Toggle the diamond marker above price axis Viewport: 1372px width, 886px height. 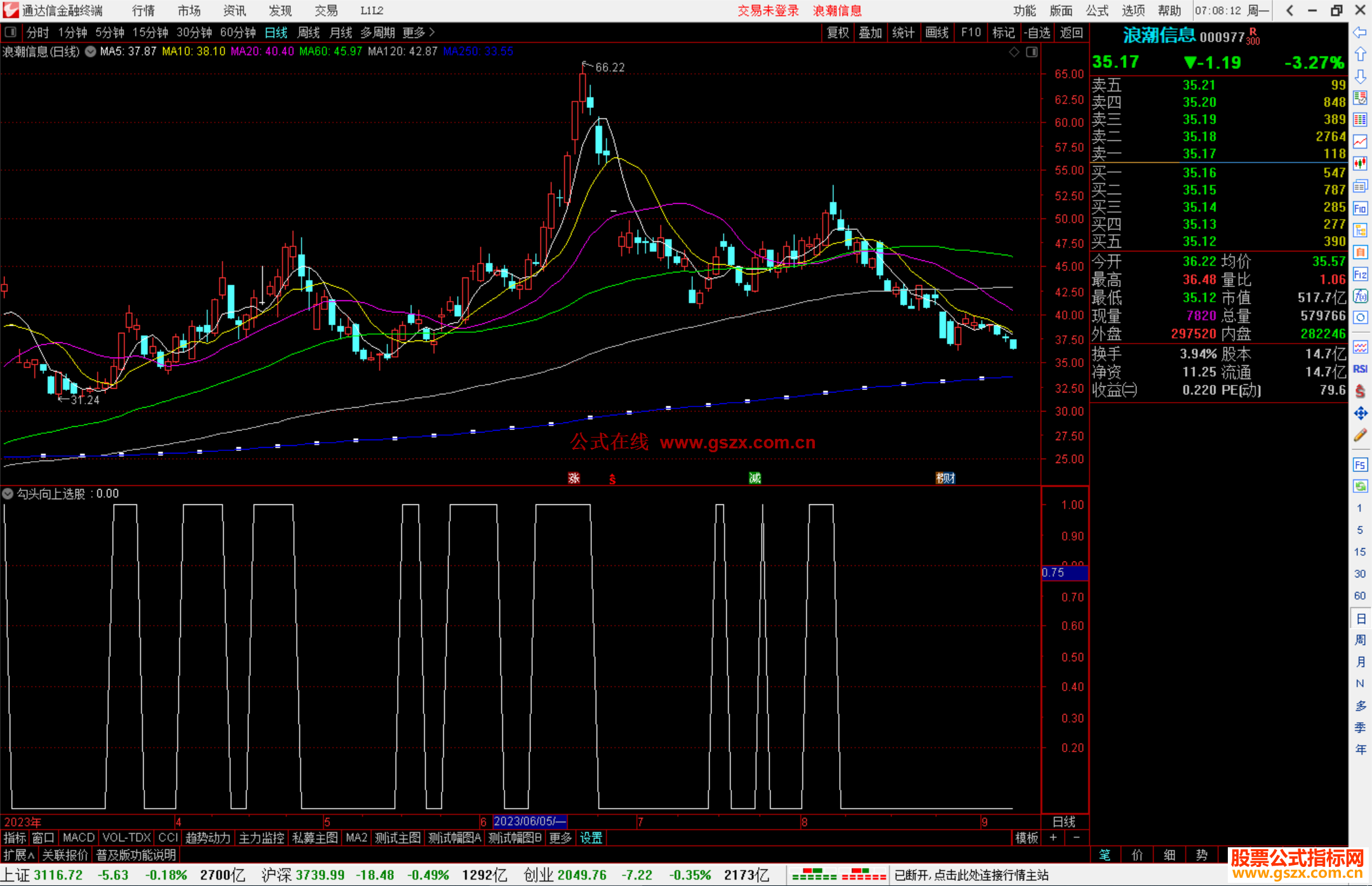1014,52
